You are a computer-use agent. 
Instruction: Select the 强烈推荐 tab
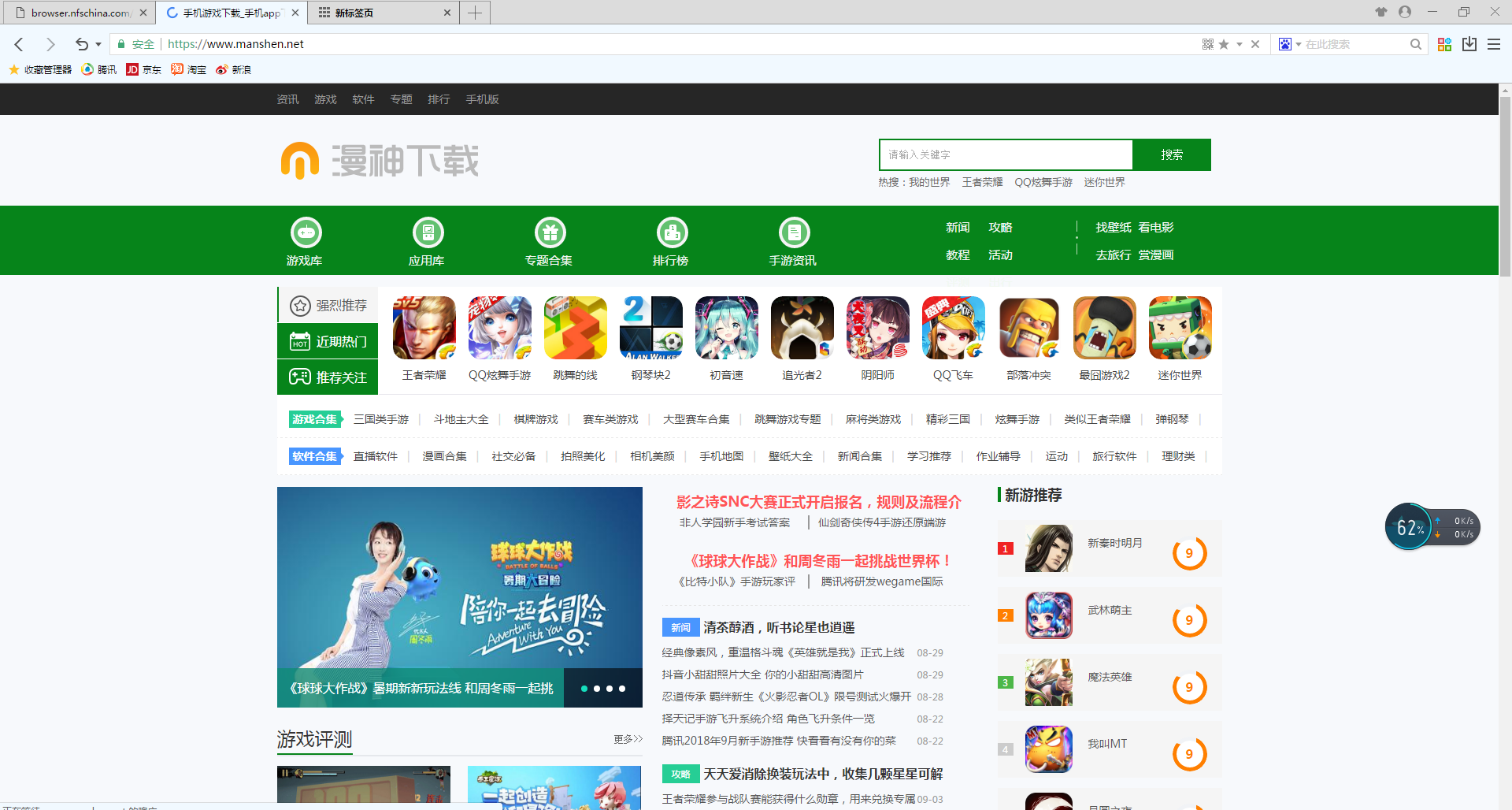(x=328, y=305)
